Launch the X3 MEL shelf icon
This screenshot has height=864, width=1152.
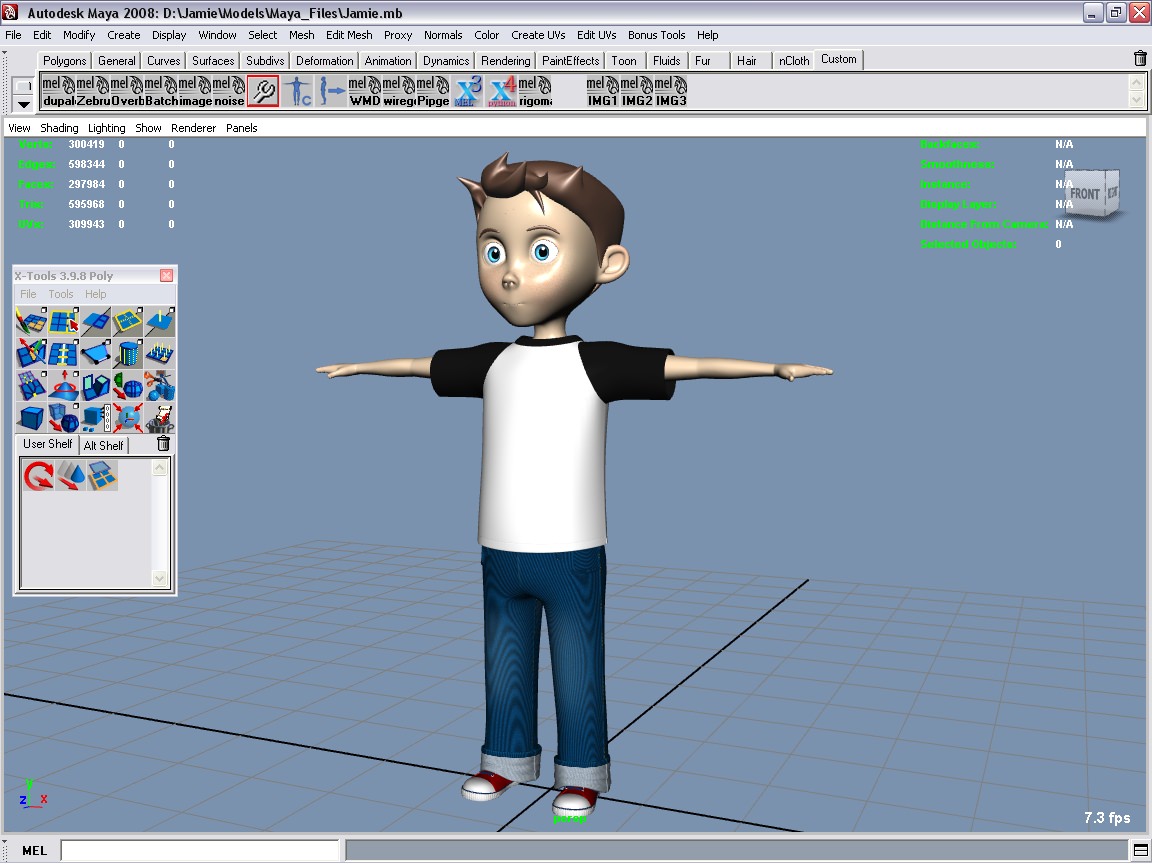[x=467, y=91]
